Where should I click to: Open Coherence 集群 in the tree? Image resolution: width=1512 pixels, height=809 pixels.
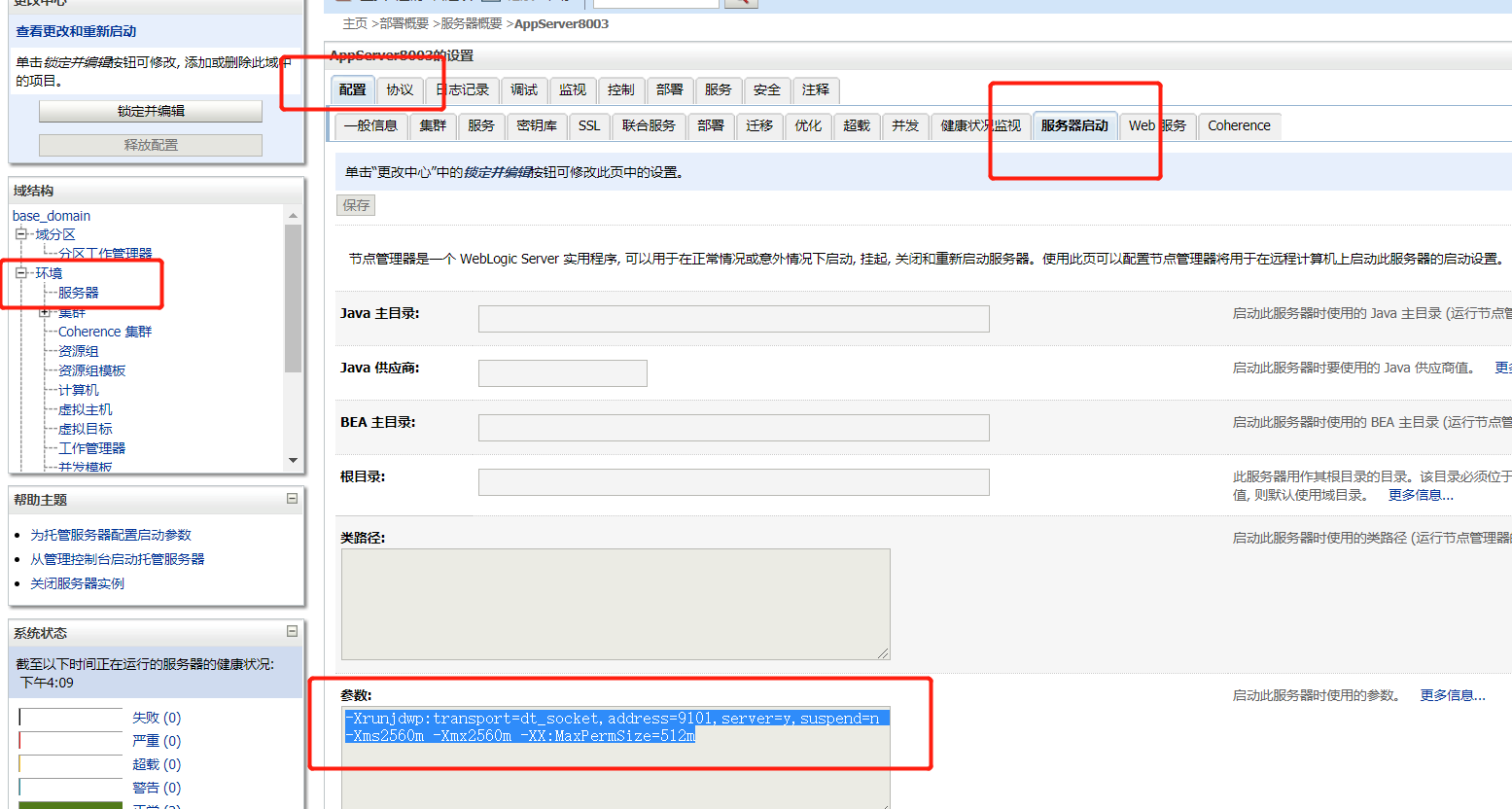[105, 332]
